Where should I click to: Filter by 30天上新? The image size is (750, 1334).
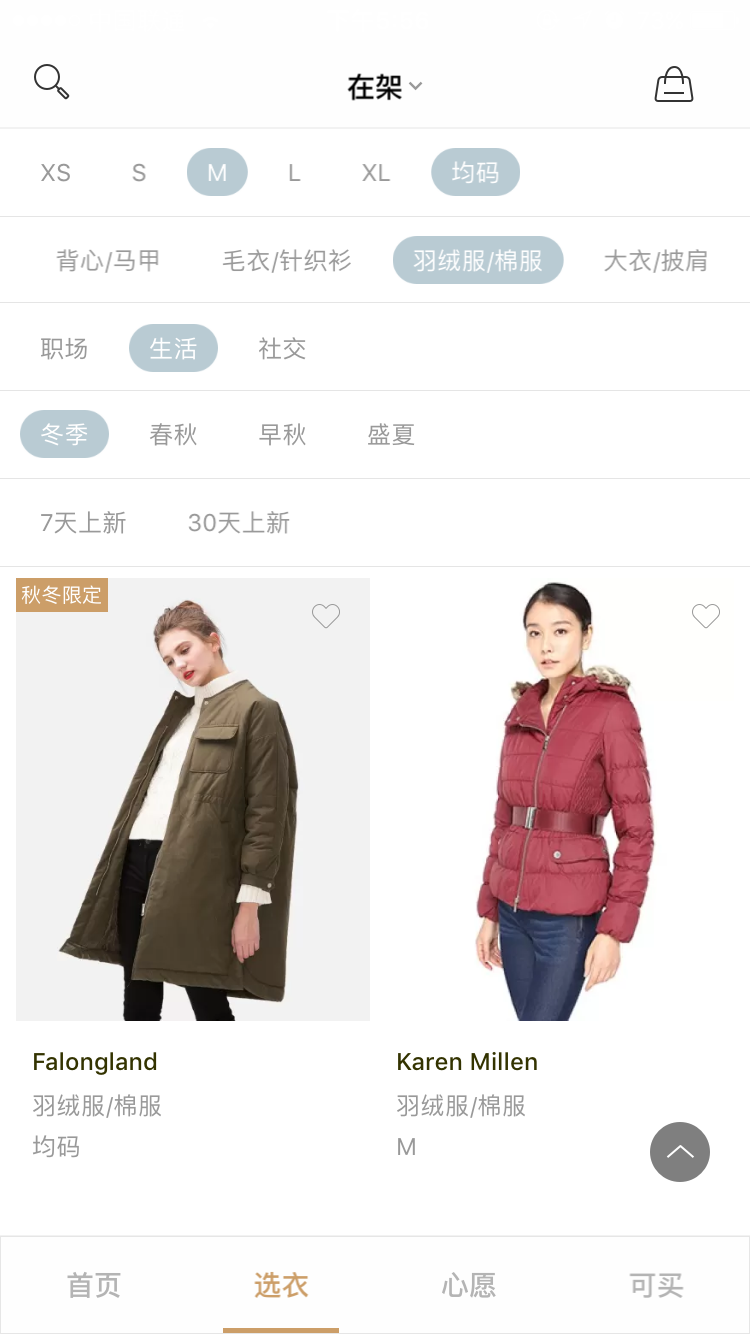coord(239,523)
